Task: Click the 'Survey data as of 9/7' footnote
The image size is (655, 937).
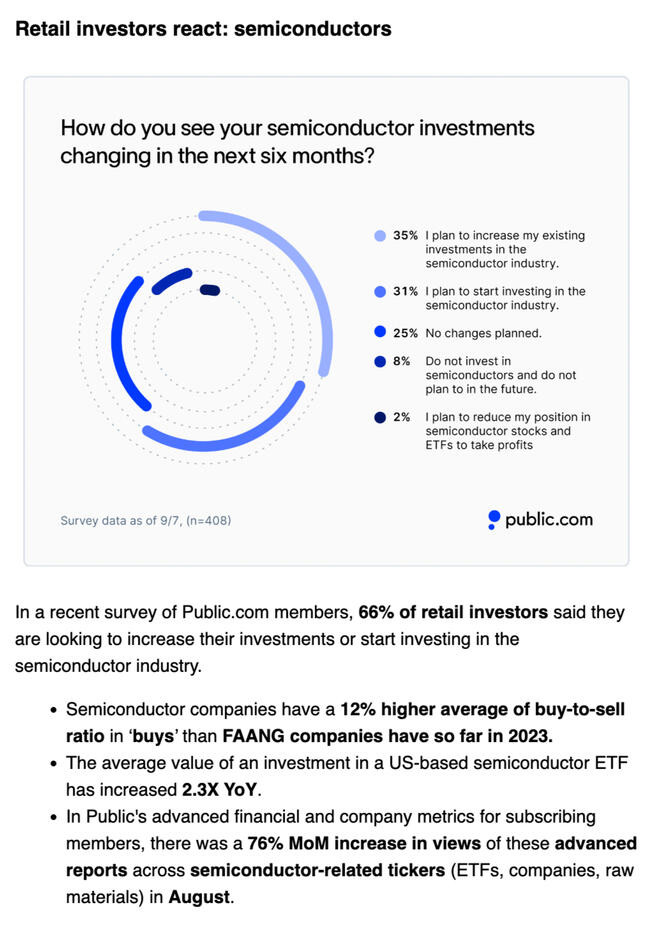Action: (146, 520)
